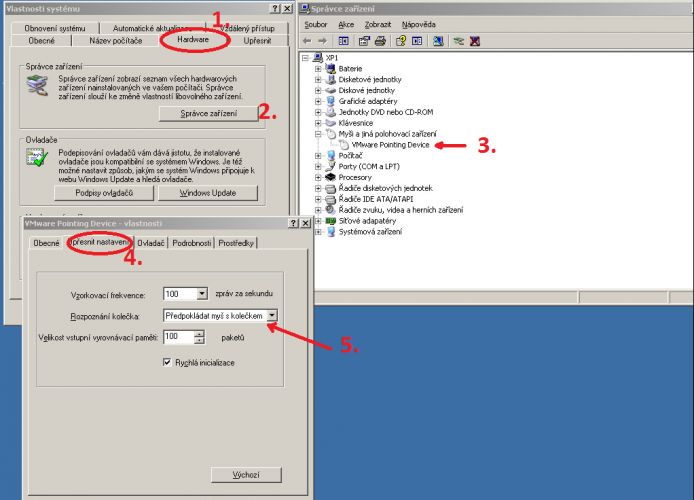The image size is (694, 500).
Task: Select Systémová zařízení category
Action: point(370,231)
